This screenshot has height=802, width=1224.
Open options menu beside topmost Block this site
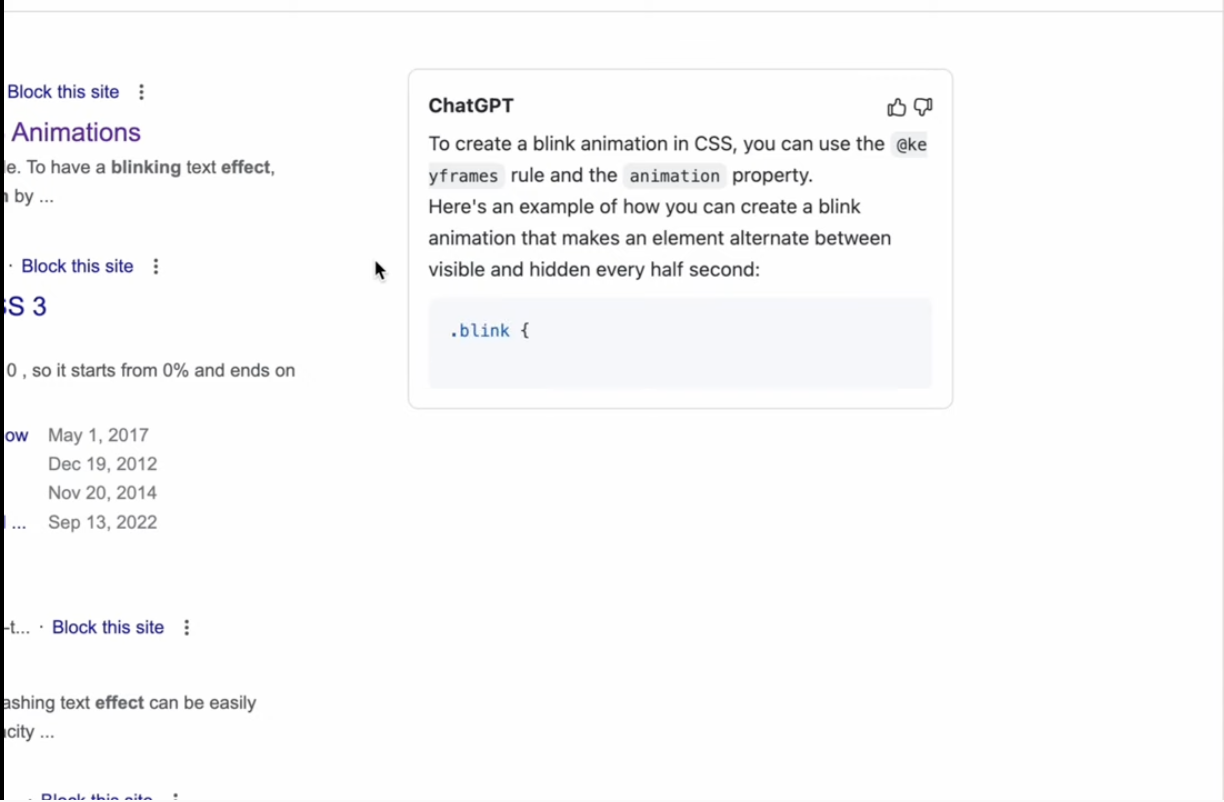[x=141, y=92]
